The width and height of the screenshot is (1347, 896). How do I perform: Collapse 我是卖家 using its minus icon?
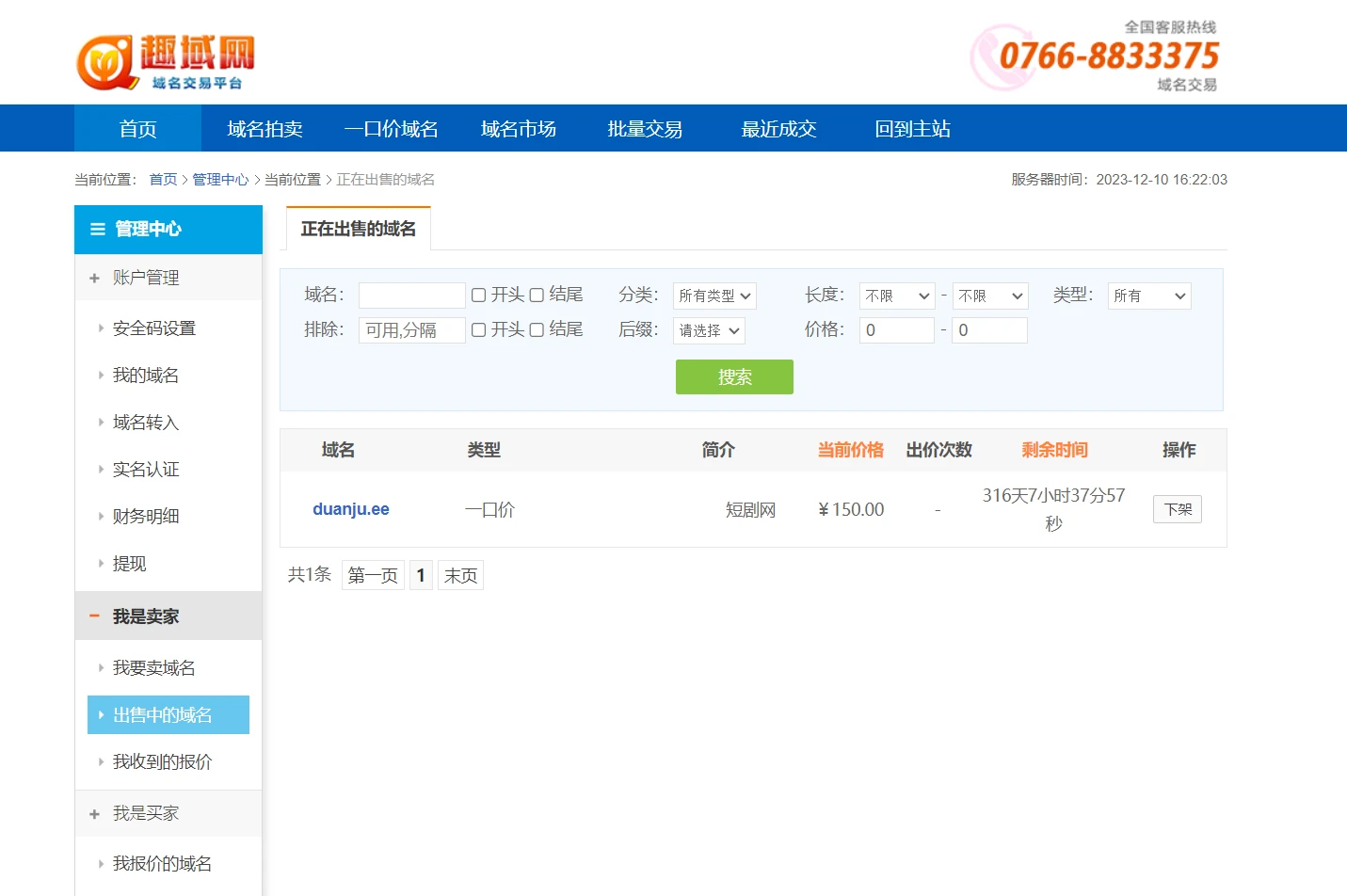pos(94,616)
